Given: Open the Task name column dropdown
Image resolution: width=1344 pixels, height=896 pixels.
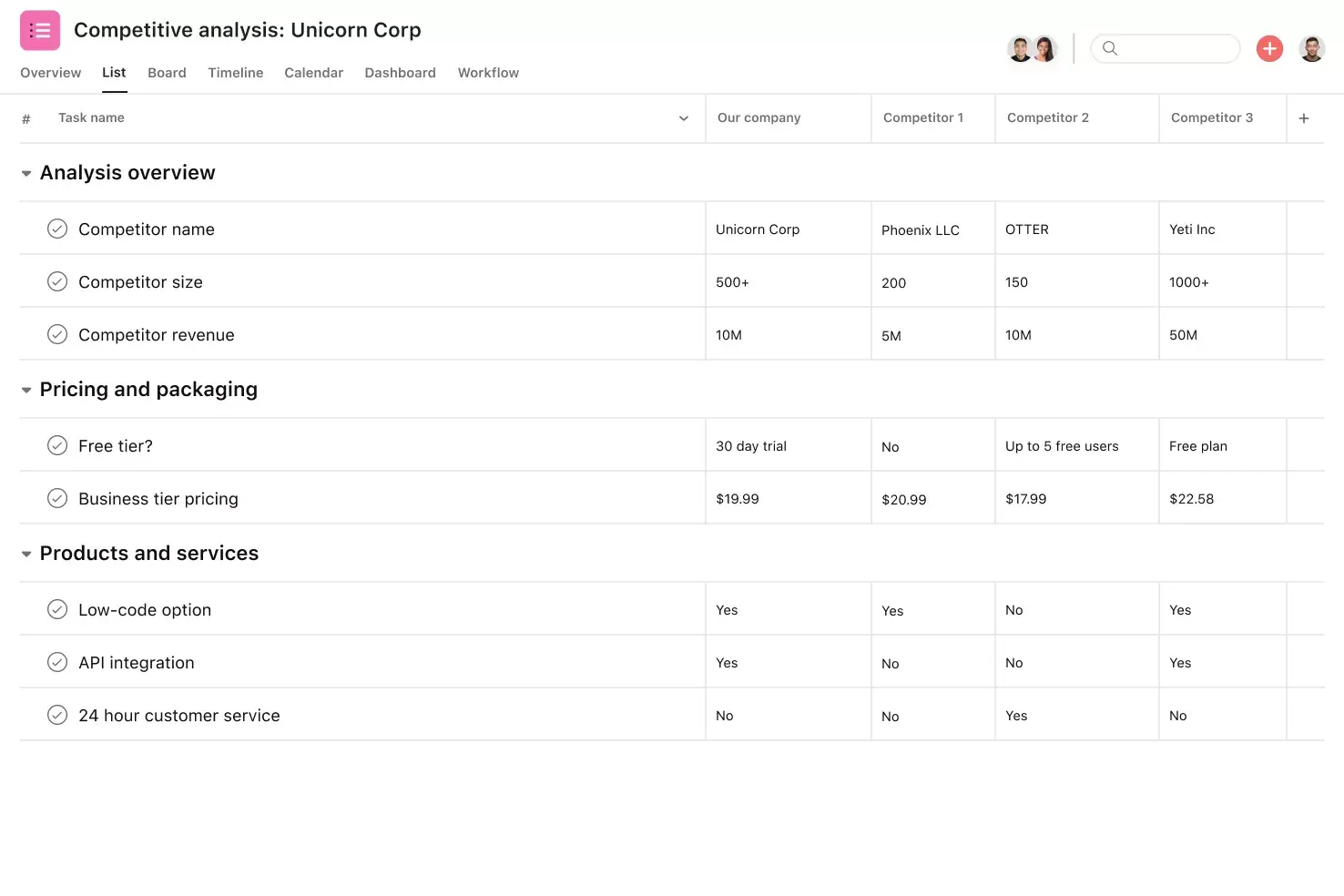Looking at the screenshot, I should 683,118.
